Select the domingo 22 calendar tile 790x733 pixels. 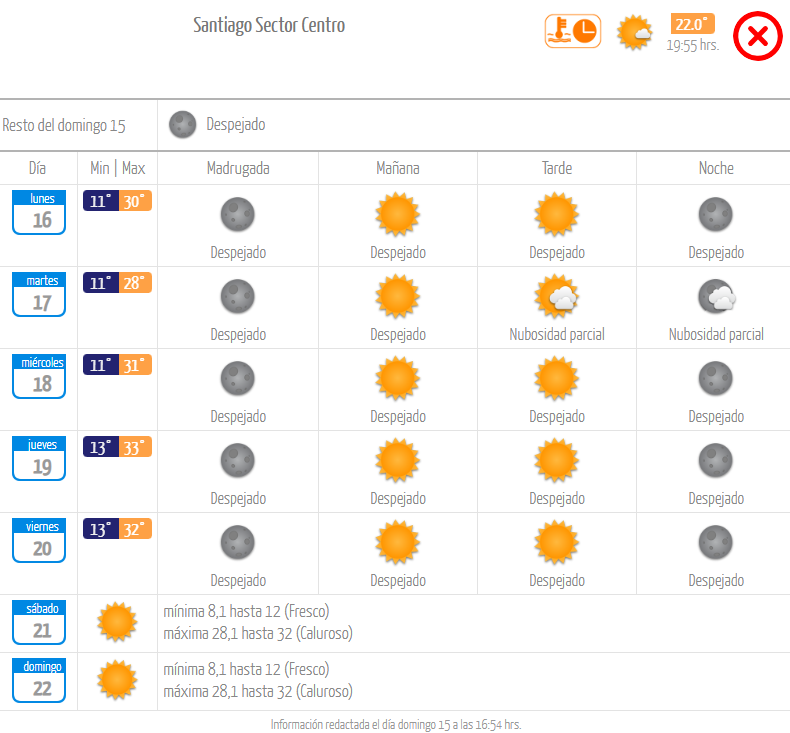pos(39,680)
